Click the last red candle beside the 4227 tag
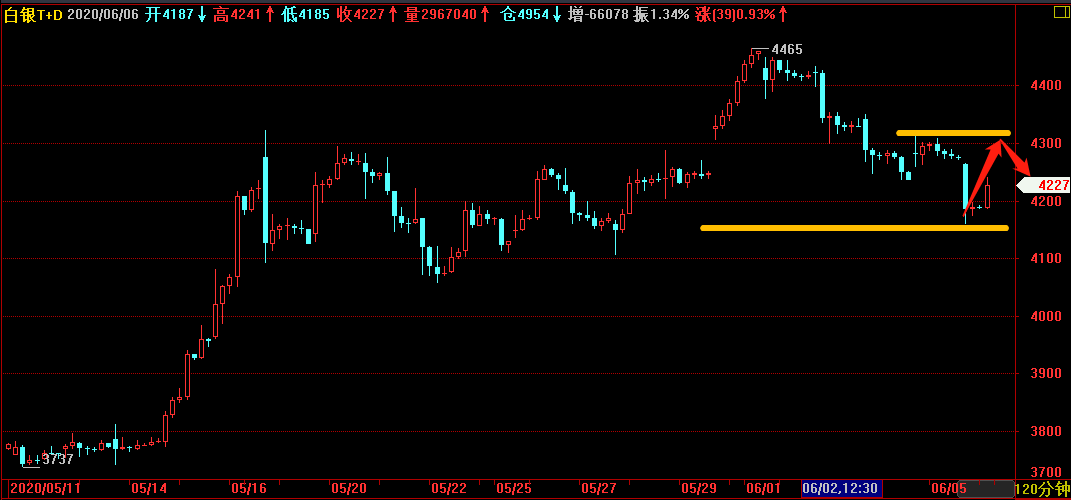 987,195
